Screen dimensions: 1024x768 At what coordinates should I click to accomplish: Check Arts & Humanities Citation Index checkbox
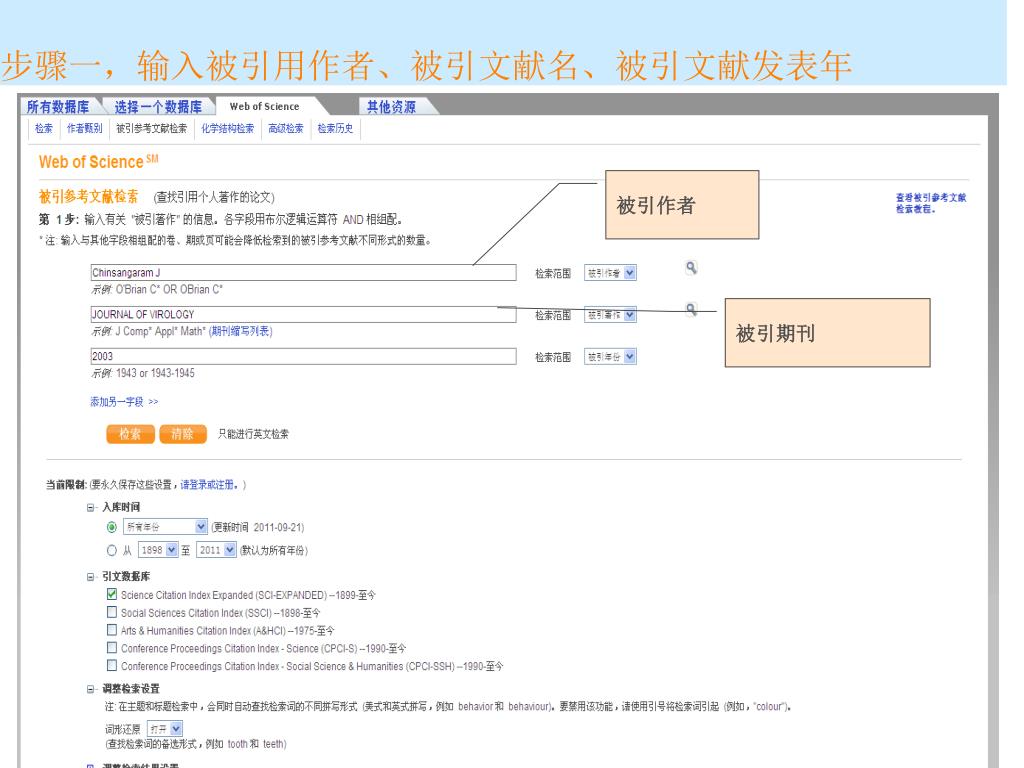click(112, 630)
